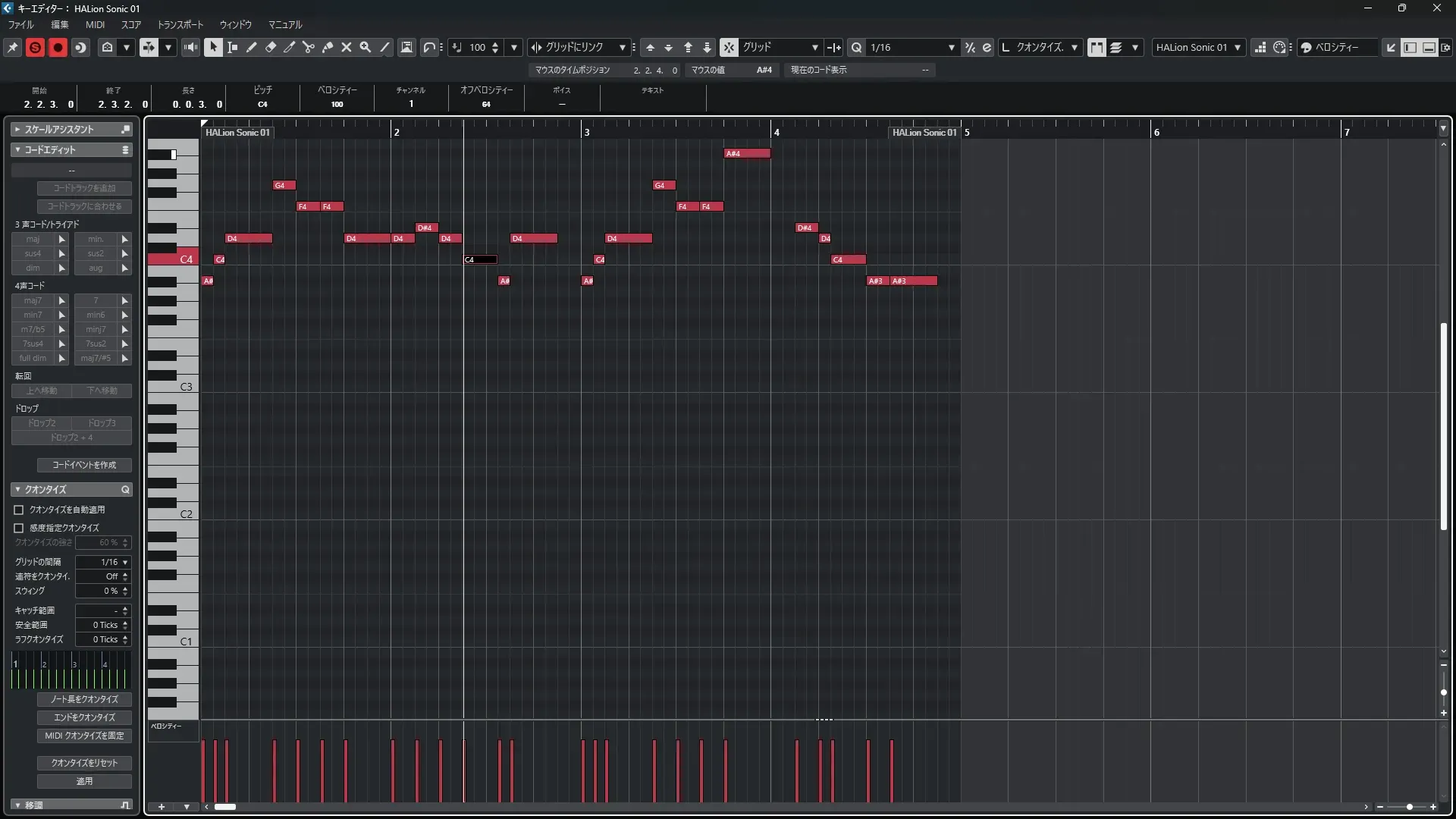Activate the Acoustic Feedback speaker icon
Screen dimensions: 1456x819
191,47
